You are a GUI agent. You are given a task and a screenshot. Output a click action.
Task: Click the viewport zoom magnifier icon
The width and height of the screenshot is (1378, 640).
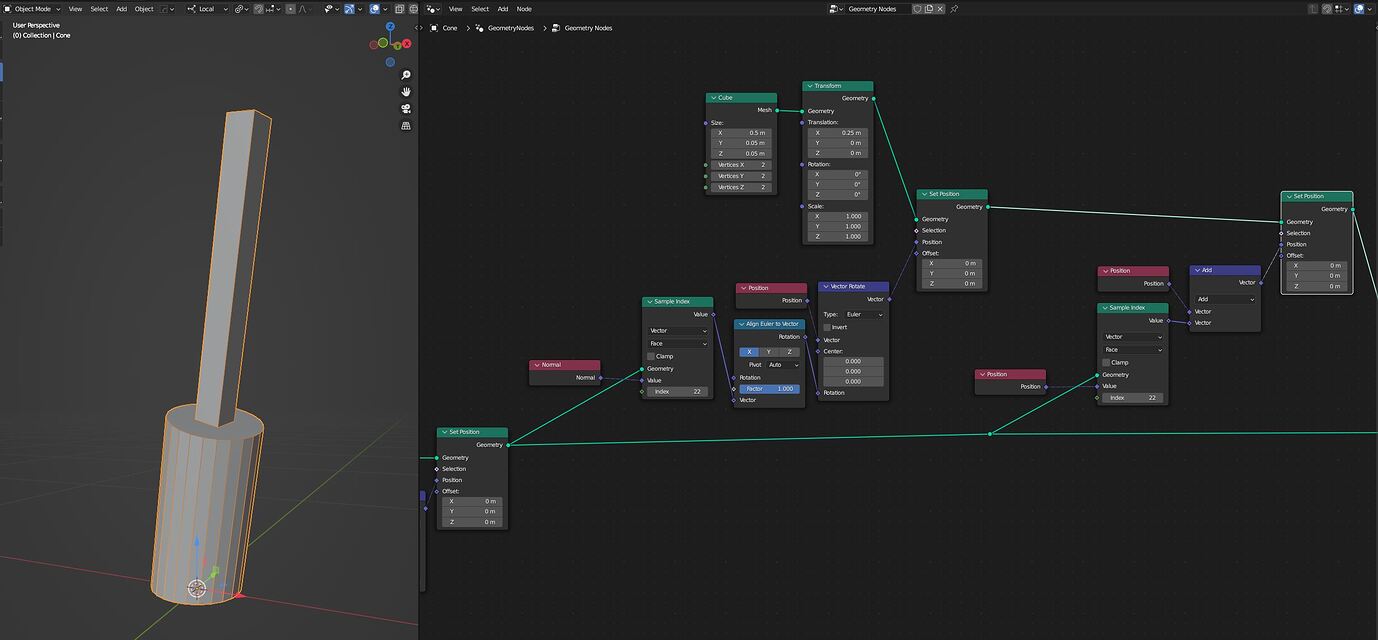[406, 75]
